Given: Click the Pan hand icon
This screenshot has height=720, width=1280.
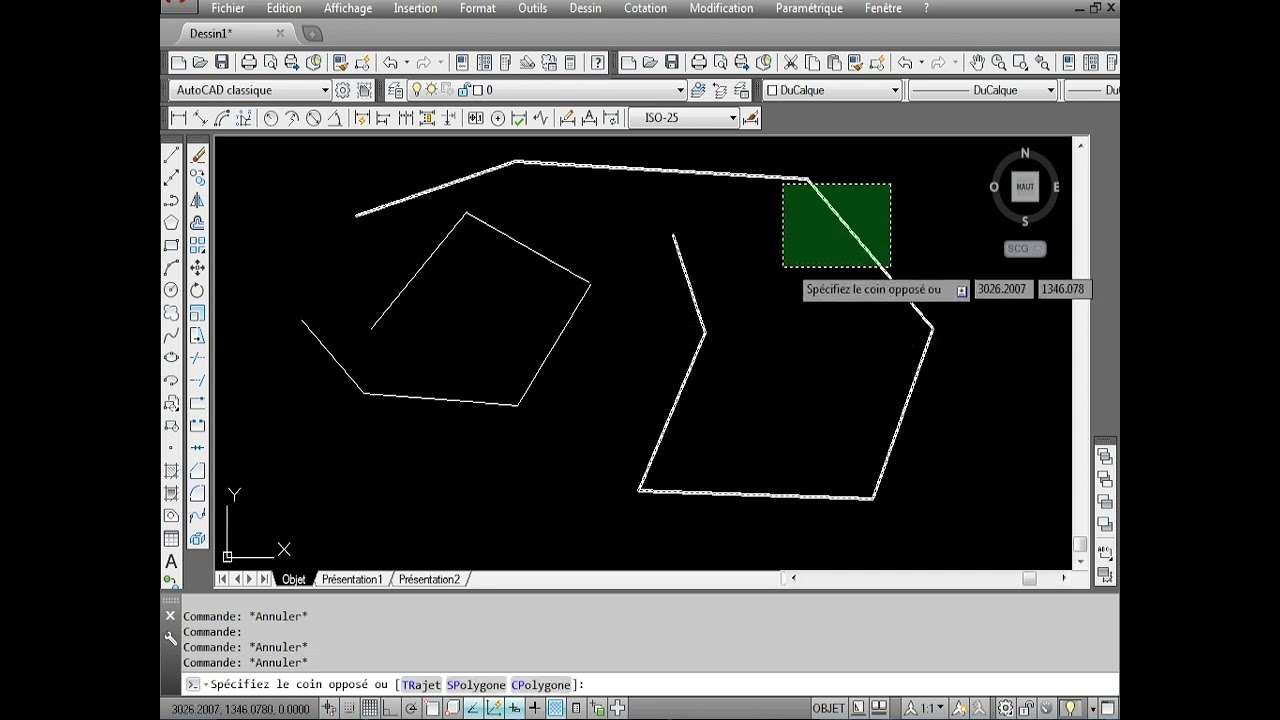Looking at the screenshot, I should [x=977, y=62].
